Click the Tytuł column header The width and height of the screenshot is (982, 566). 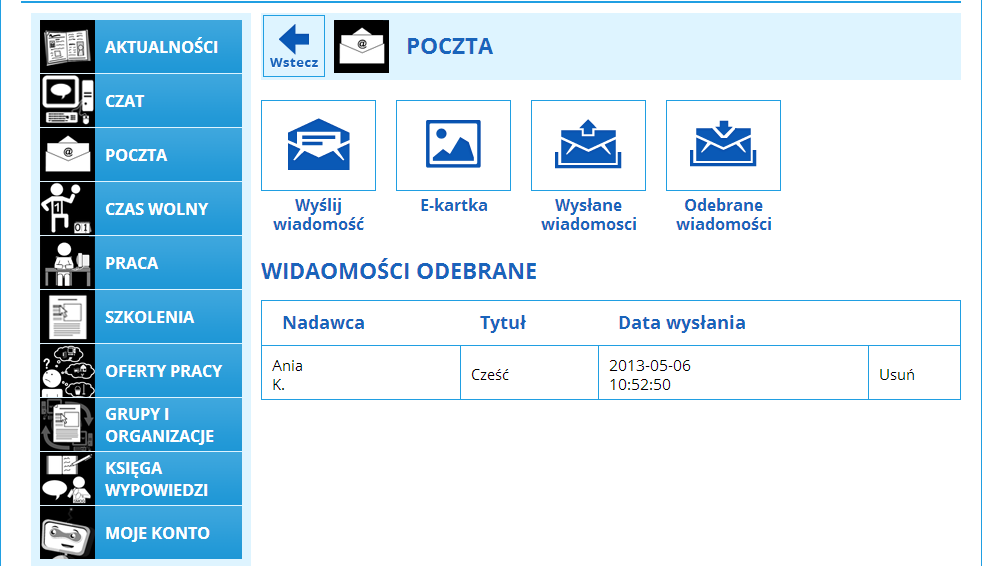[x=503, y=322]
